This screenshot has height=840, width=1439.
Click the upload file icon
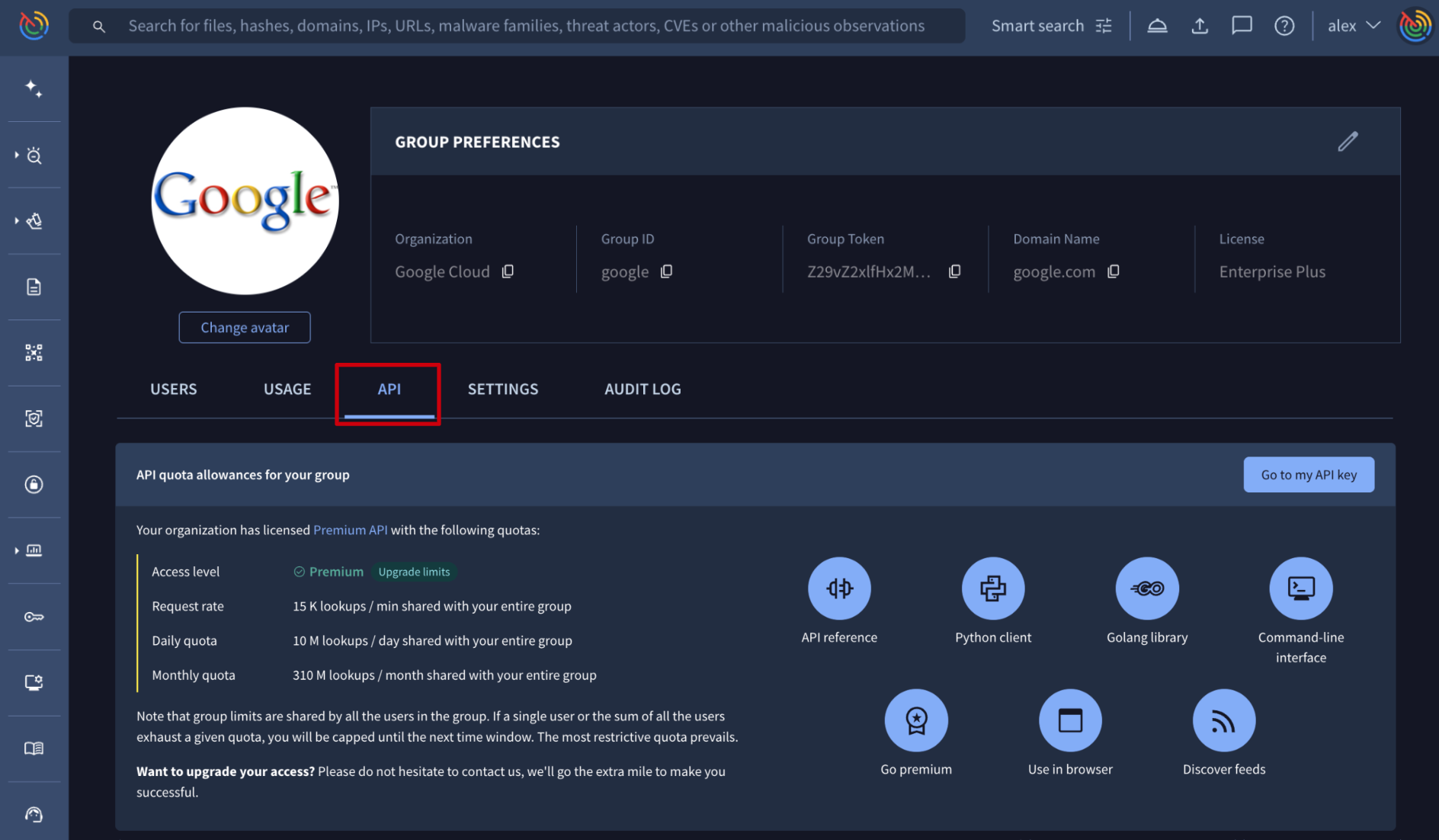pos(1200,26)
